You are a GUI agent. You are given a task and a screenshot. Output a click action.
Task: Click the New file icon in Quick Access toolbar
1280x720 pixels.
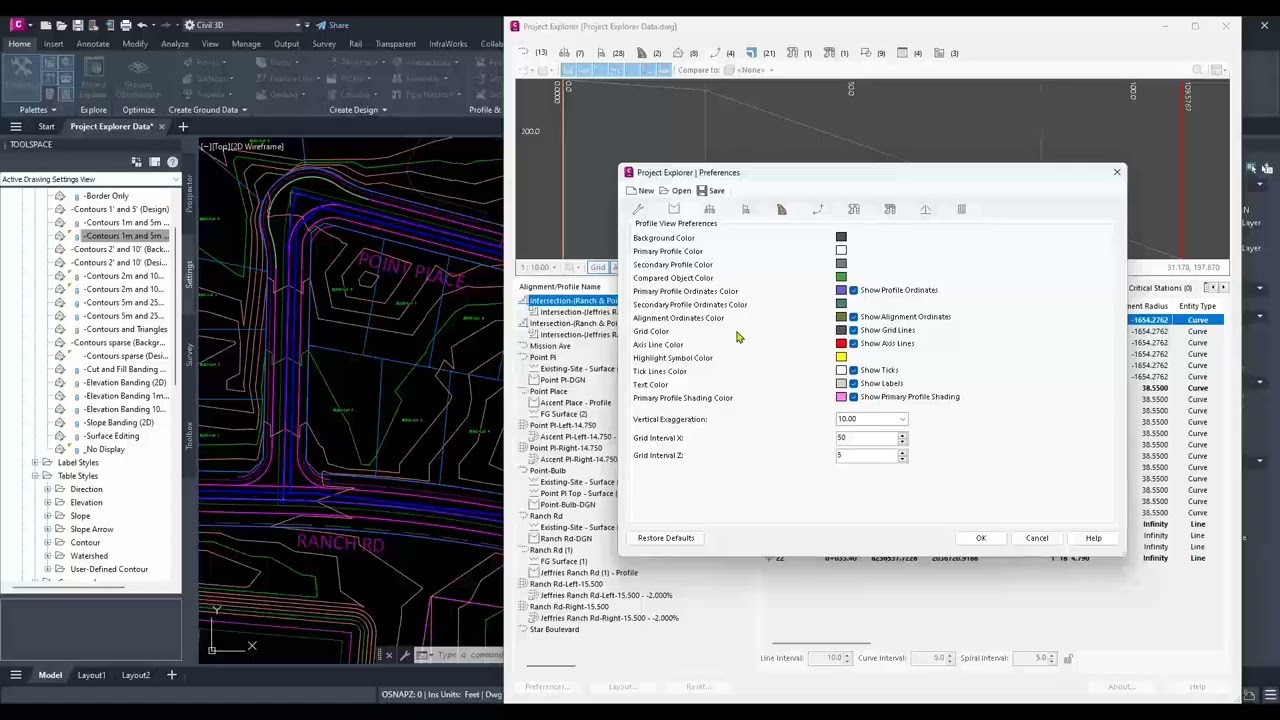(46, 25)
